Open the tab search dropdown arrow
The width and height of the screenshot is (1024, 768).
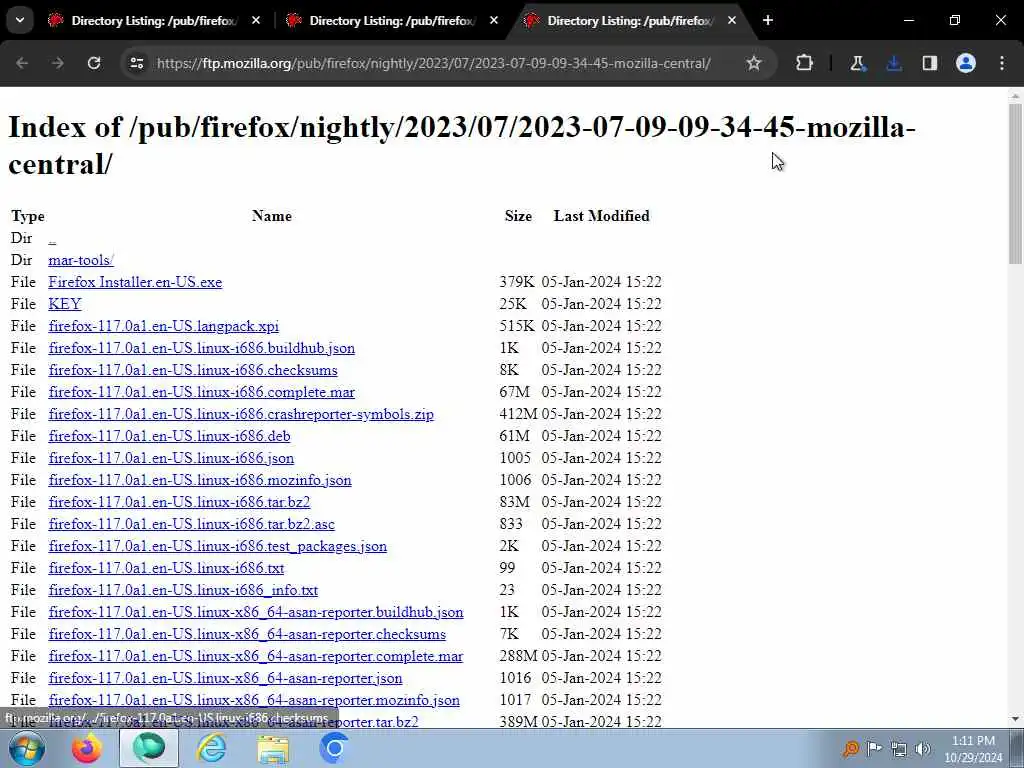point(20,20)
